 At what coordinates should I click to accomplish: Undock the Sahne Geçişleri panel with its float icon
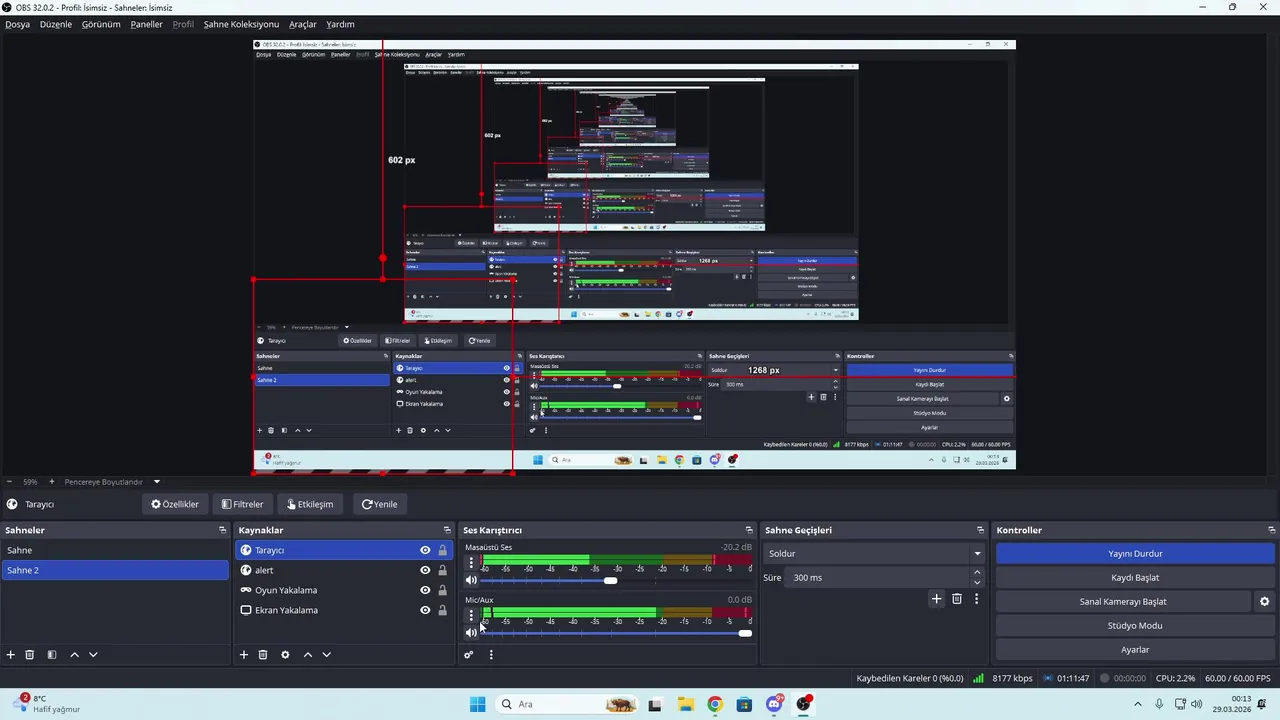tap(980, 530)
